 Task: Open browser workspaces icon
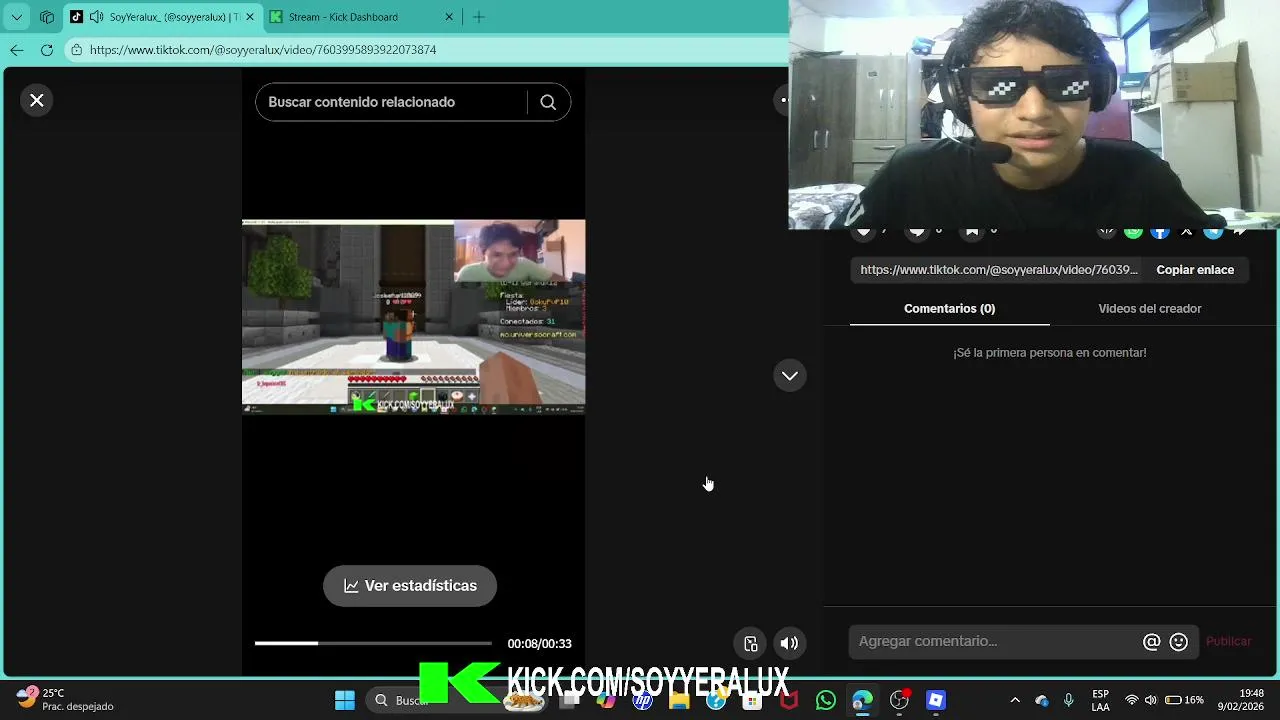coord(47,17)
